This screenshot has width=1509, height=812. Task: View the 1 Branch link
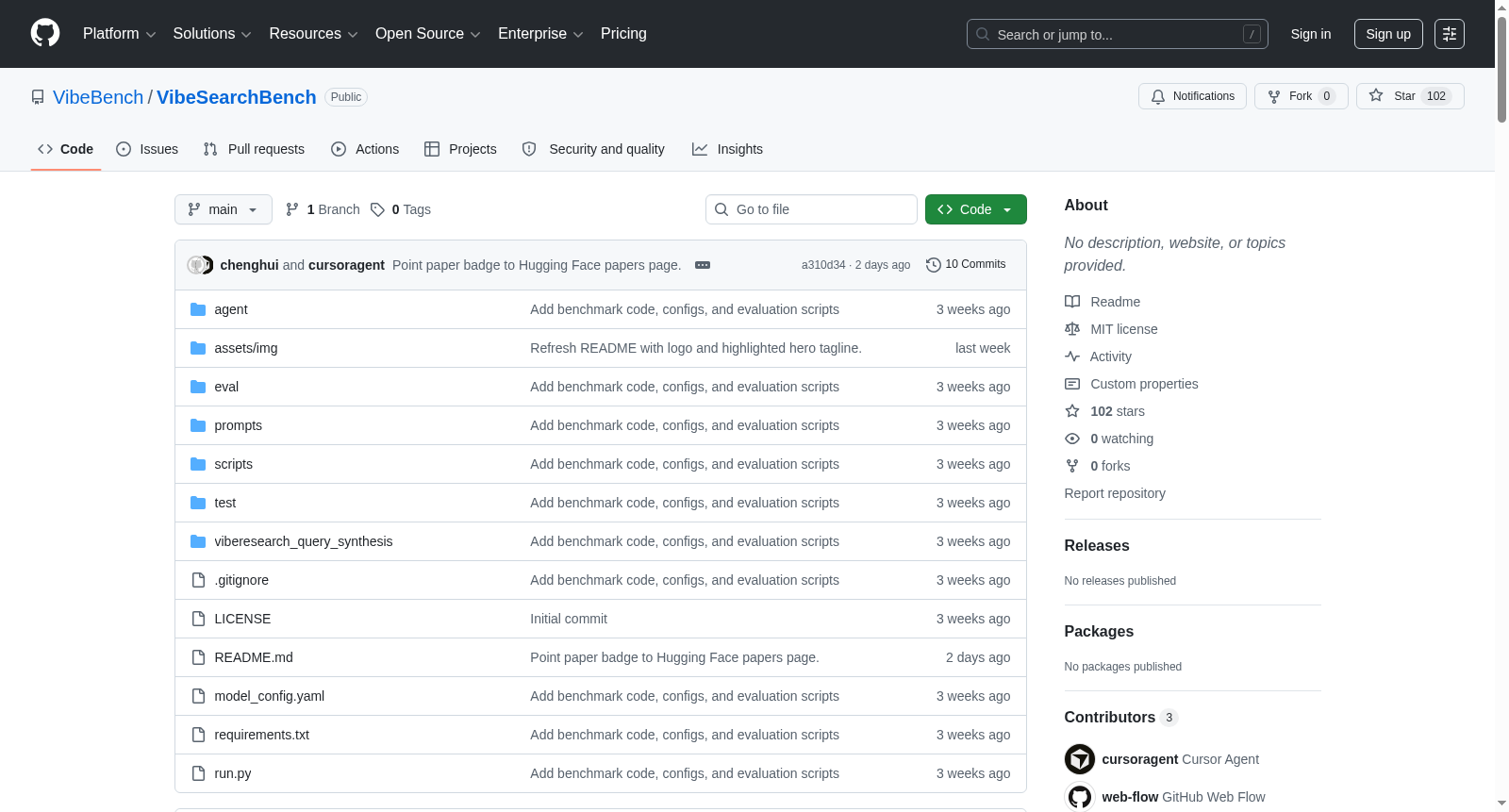click(x=323, y=209)
